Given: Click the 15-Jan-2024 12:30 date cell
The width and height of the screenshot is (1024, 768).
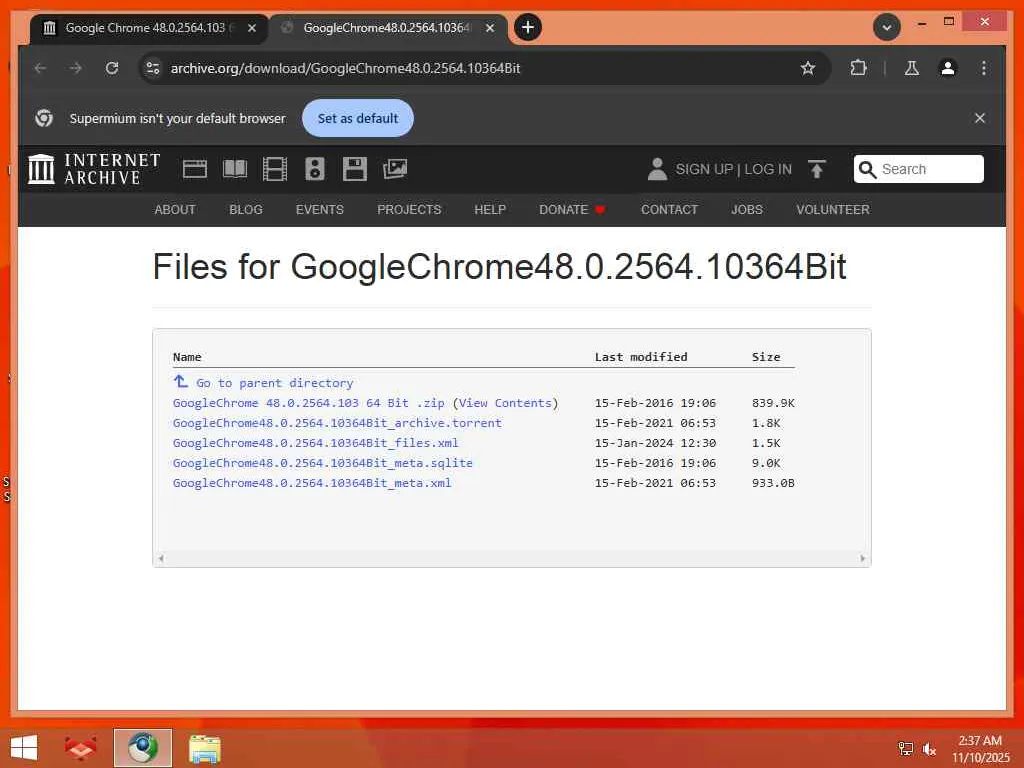Looking at the screenshot, I should click(655, 443).
